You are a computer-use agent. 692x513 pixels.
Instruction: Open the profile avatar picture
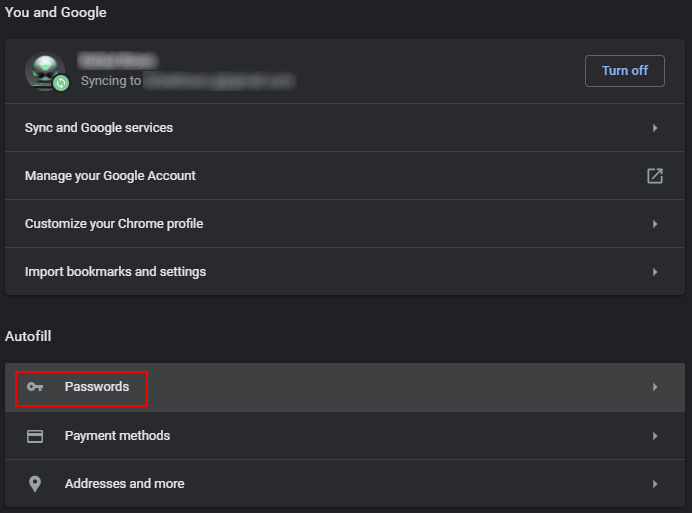(x=45, y=71)
